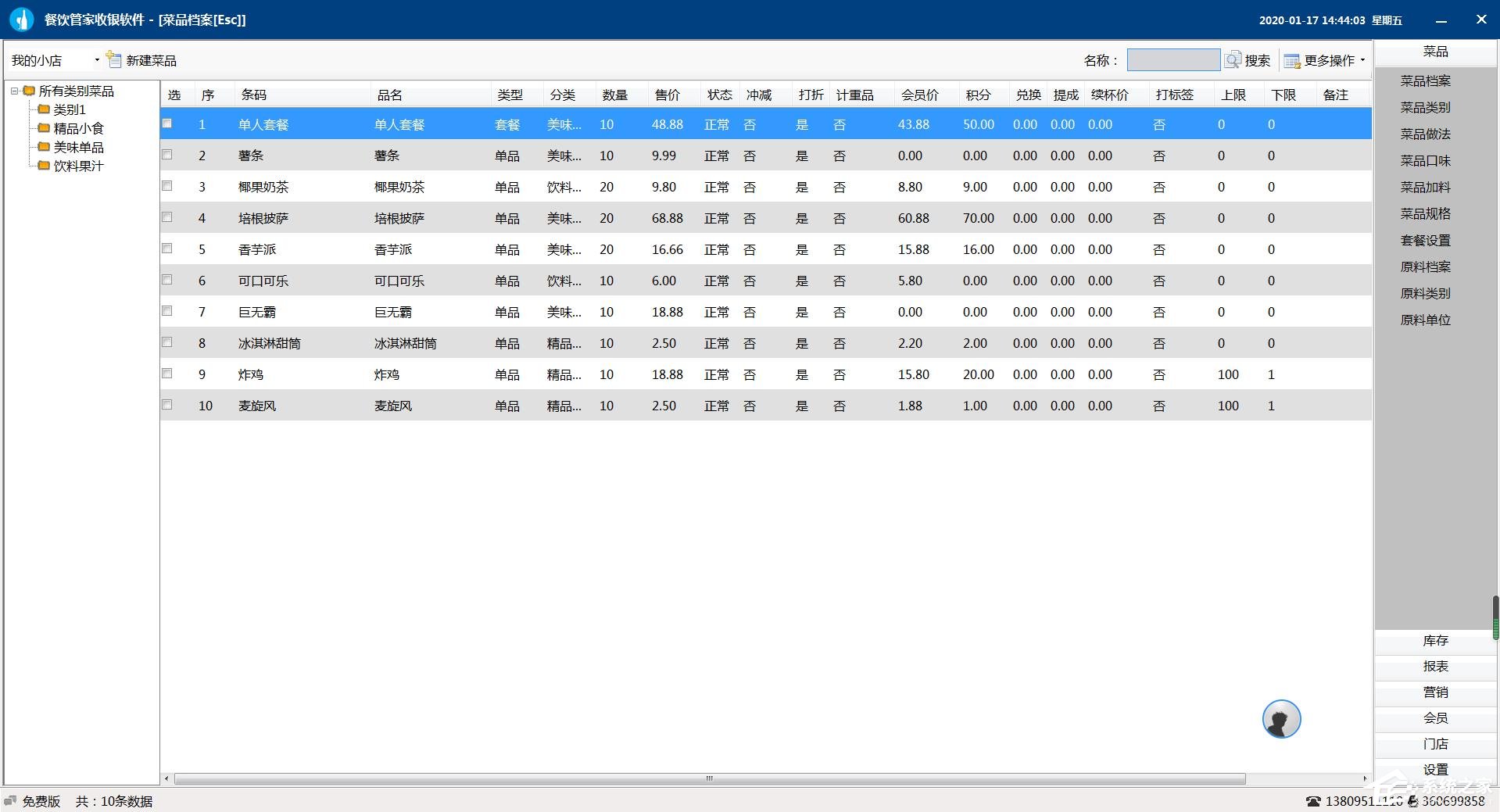Viewport: 1500px width, 812px height.
Task: Collapse the 所有类别菜品 tree node
Action: click(14, 91)
